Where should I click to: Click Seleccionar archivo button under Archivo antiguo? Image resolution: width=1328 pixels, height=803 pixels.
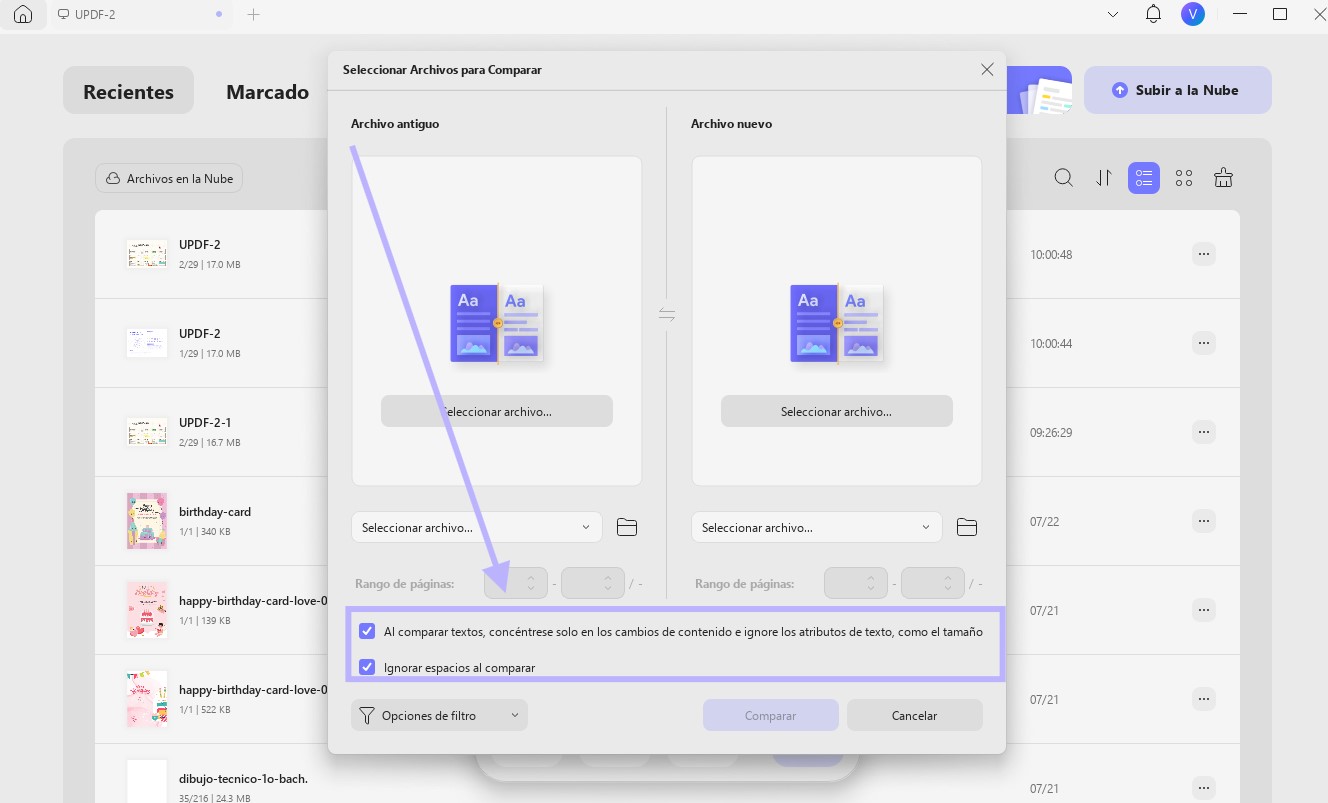click(497, 411)
